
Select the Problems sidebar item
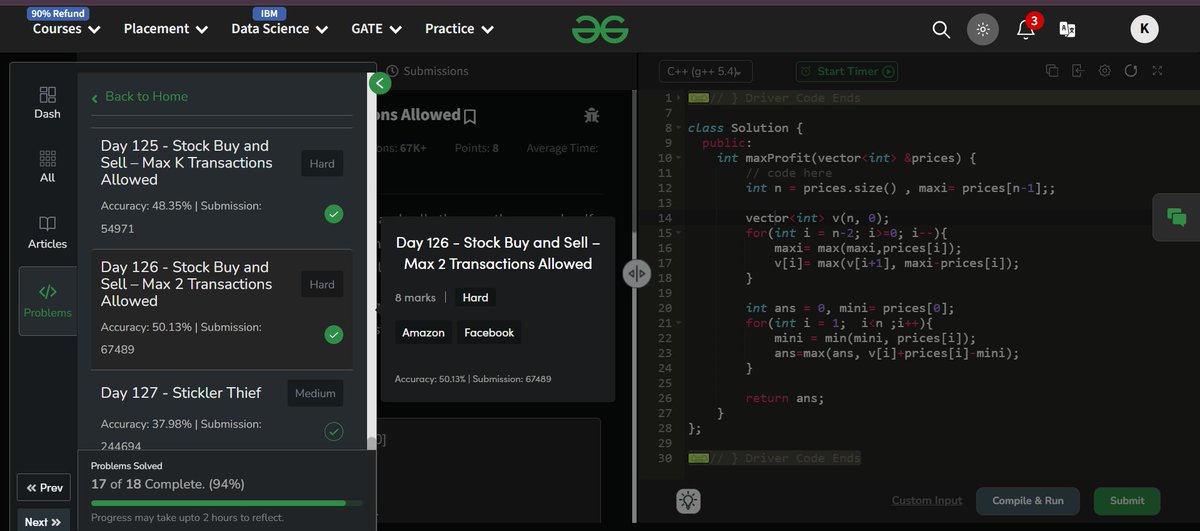pos(48,301)
